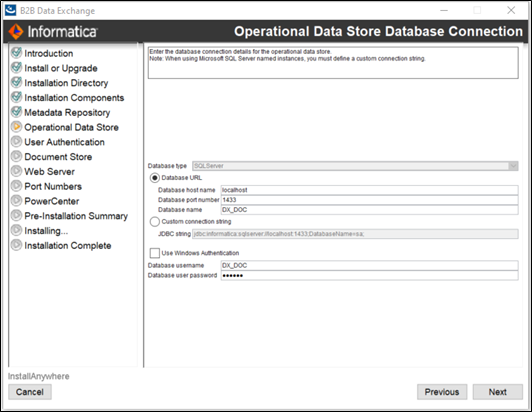Image resolution: width=532 pixels, height=412 pixels.
Task: Minimize the installer window
Action: (x=444, y=11)
